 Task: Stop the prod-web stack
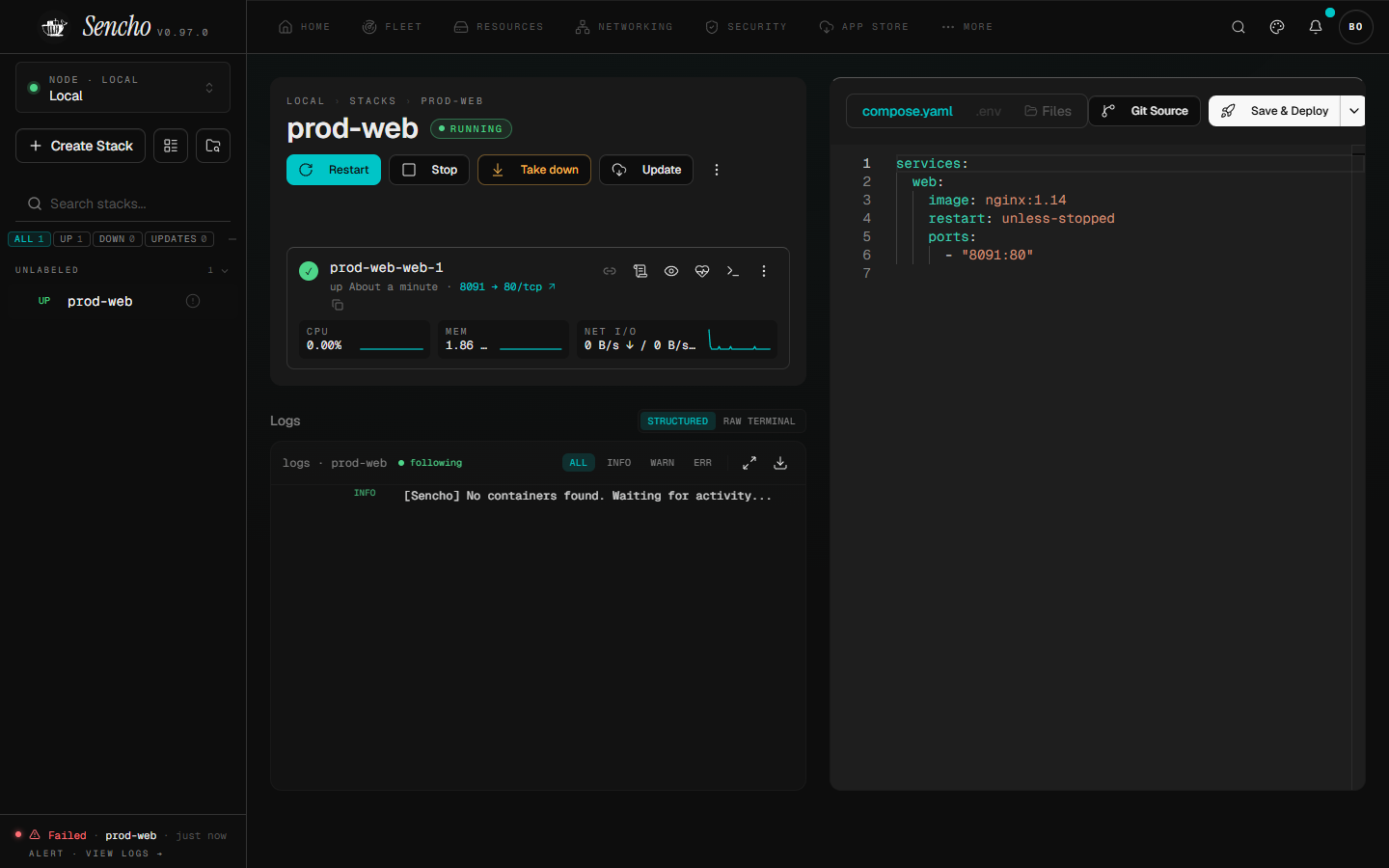coord(429,170)
